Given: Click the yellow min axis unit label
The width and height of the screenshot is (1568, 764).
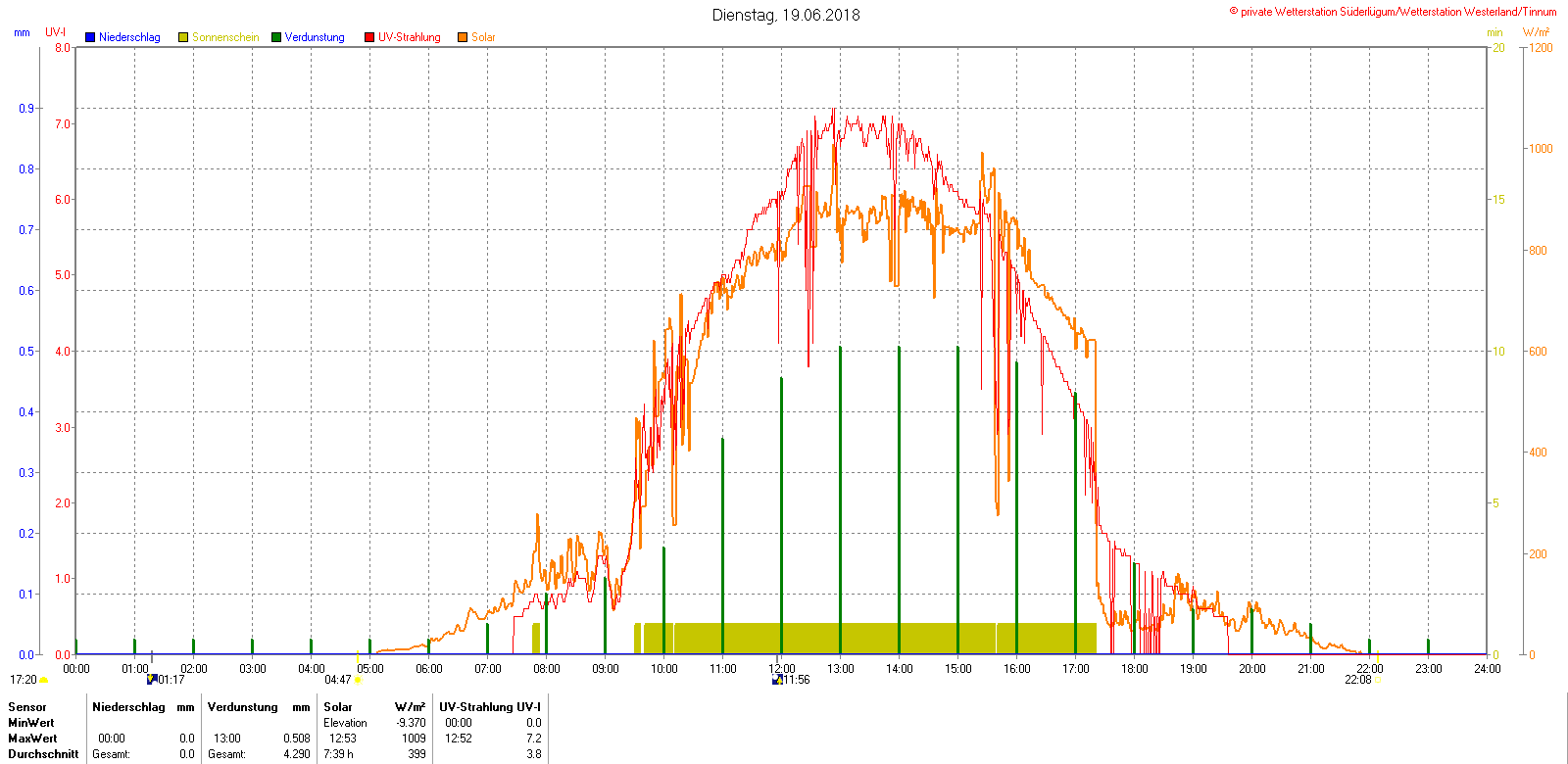Looking at the screenshot, I should [x=1494, y=32].
